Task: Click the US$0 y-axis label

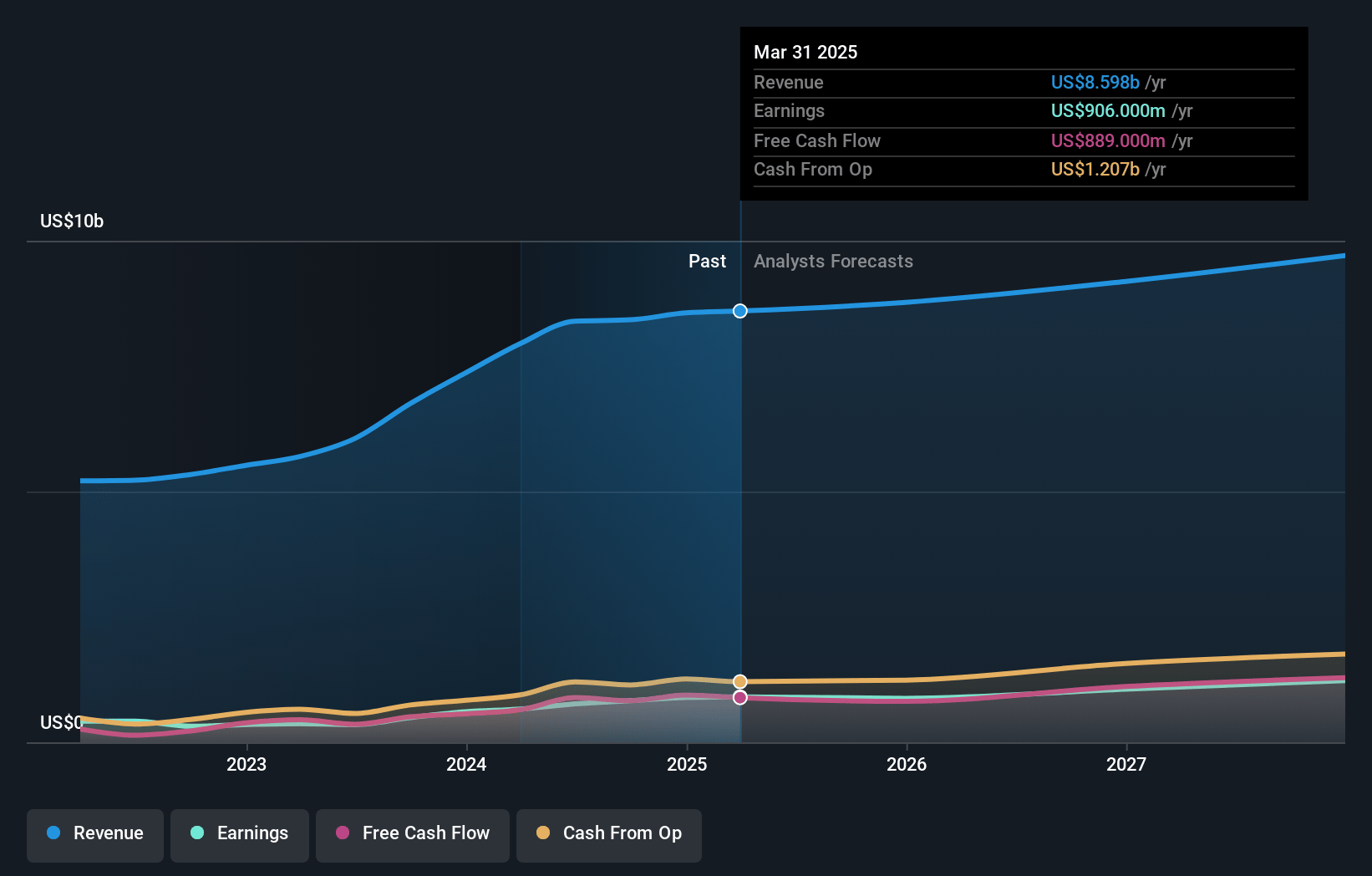Action: [61, 722]
